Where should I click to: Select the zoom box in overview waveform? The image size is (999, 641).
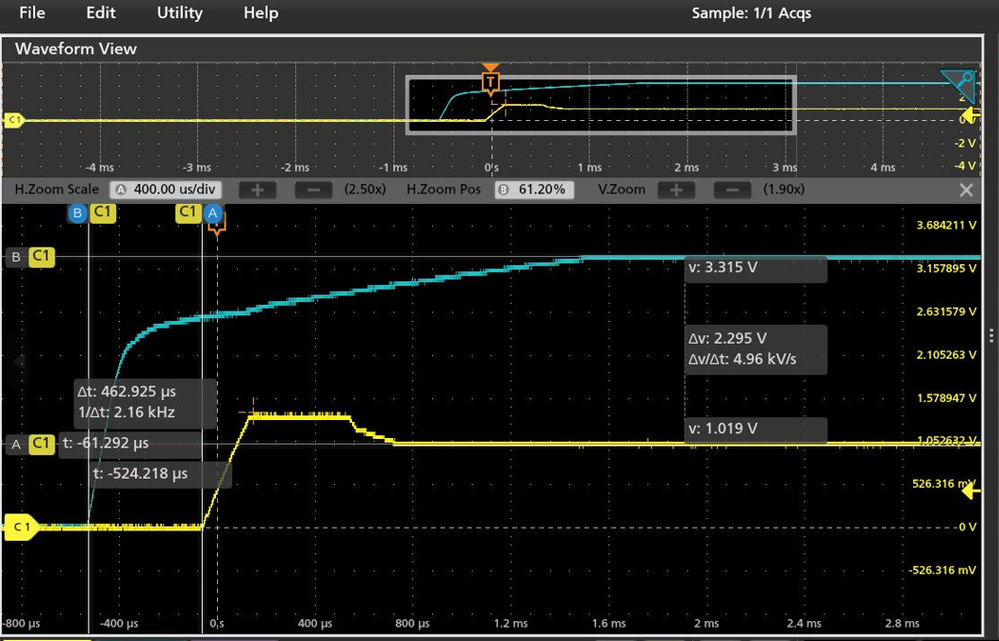[601, 105]
